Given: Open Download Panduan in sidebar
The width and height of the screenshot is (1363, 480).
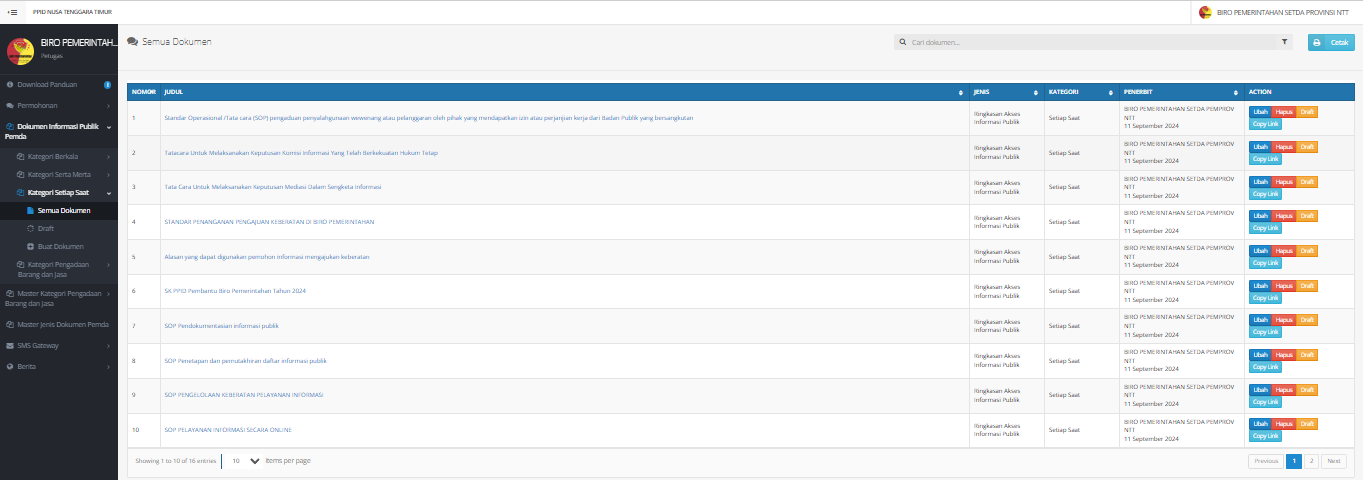Looking at the screenshot, I should [x=59, y=85].
